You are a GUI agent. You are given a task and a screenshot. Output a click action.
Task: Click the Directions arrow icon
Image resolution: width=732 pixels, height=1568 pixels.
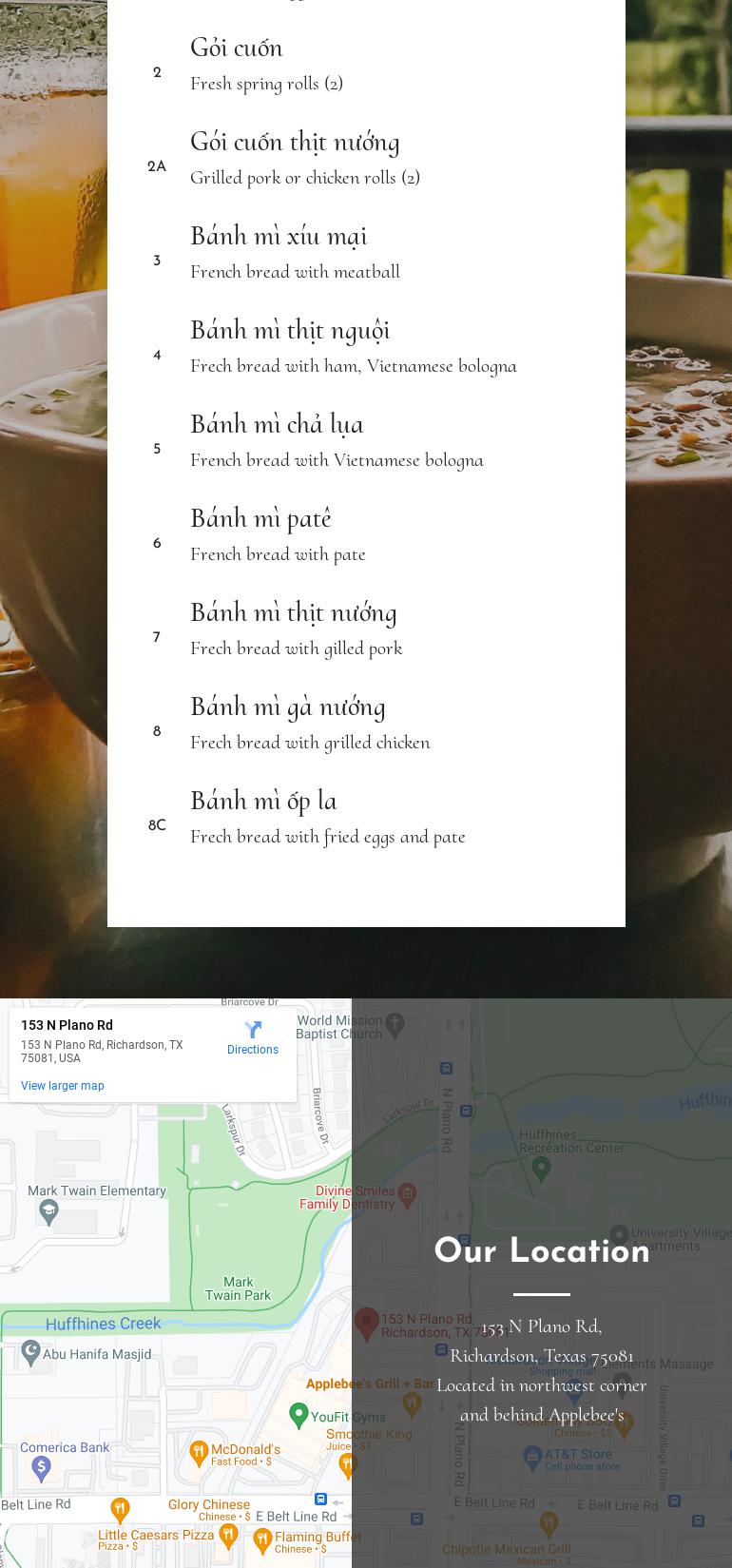253,1030
